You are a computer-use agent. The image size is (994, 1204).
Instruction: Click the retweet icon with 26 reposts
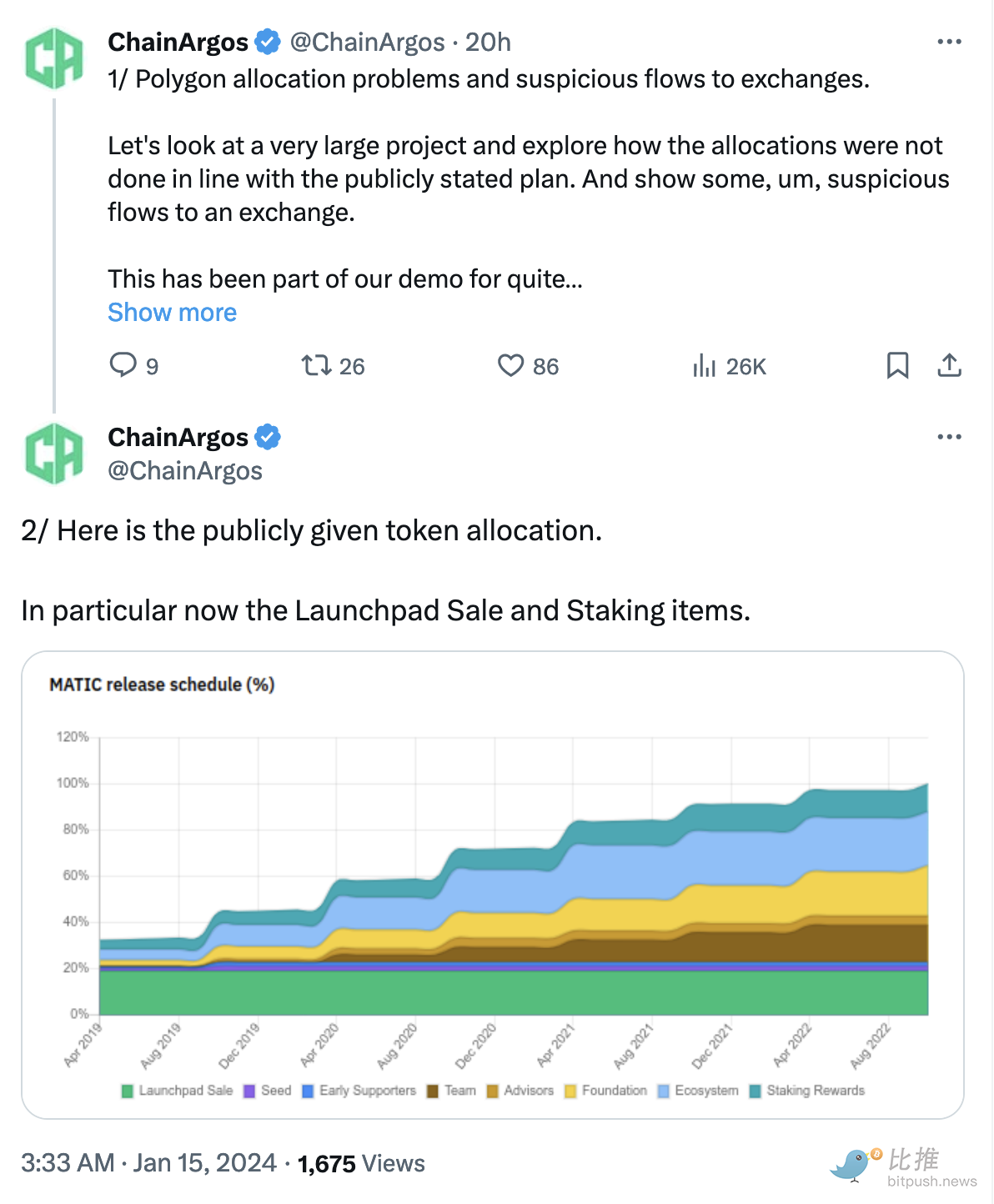coord(316,365)
